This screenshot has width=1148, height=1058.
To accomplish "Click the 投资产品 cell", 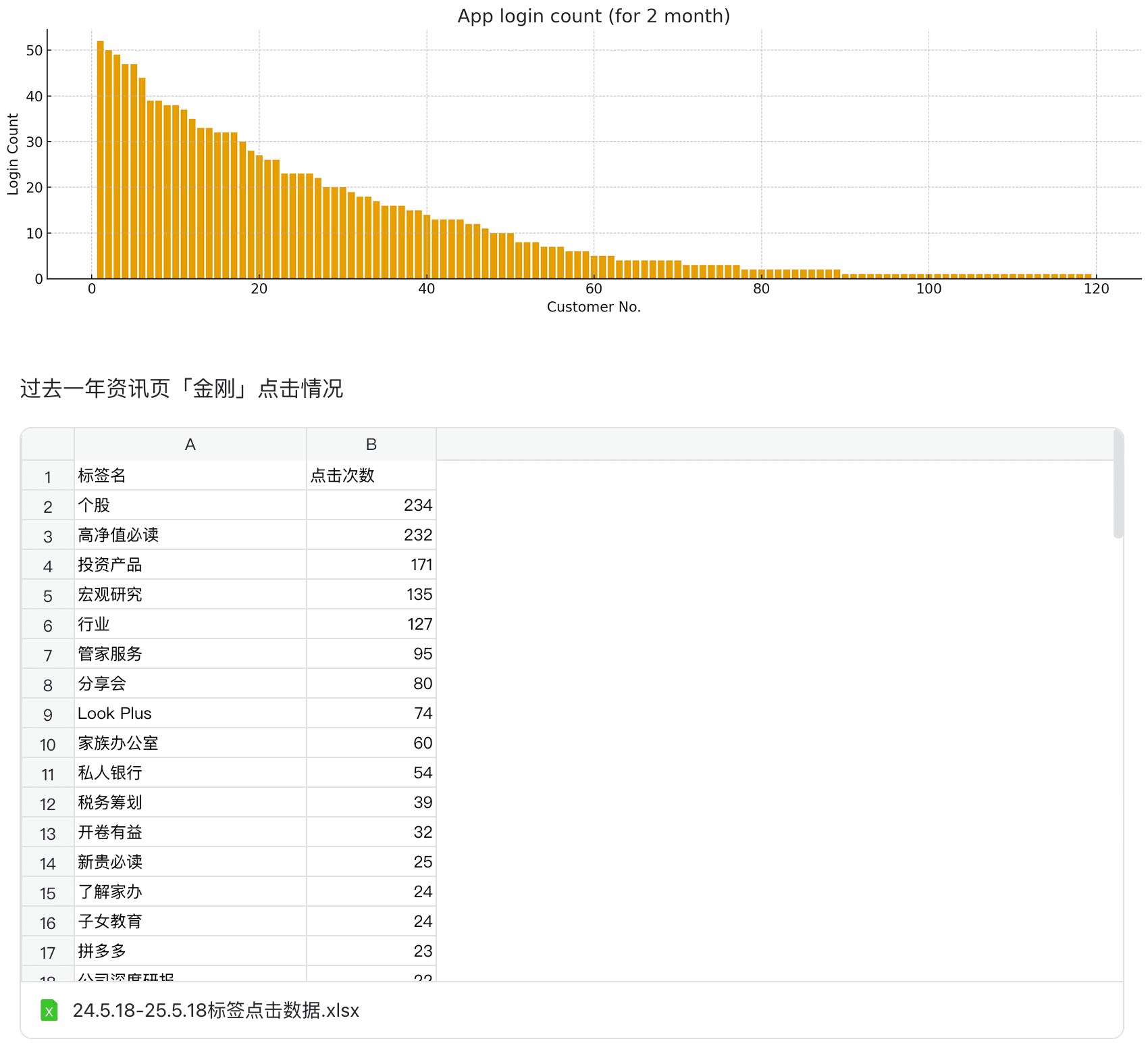I will click(x=190, y=565).
